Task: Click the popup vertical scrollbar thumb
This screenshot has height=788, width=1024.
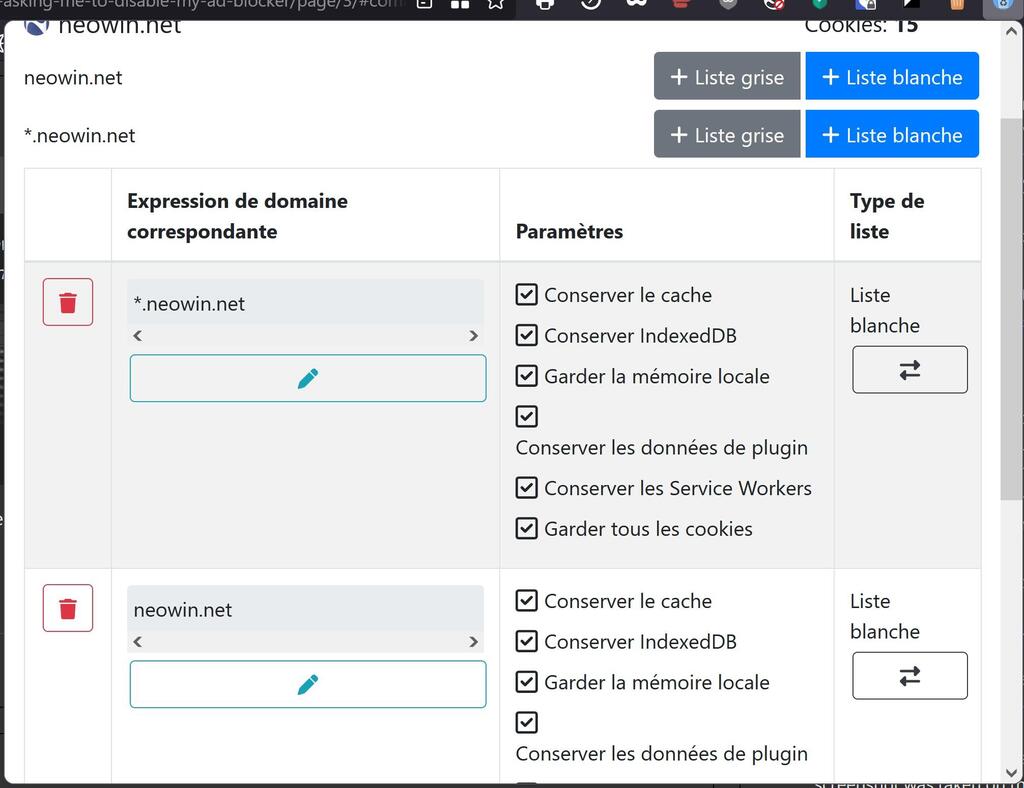Action: coord(1011,309)
